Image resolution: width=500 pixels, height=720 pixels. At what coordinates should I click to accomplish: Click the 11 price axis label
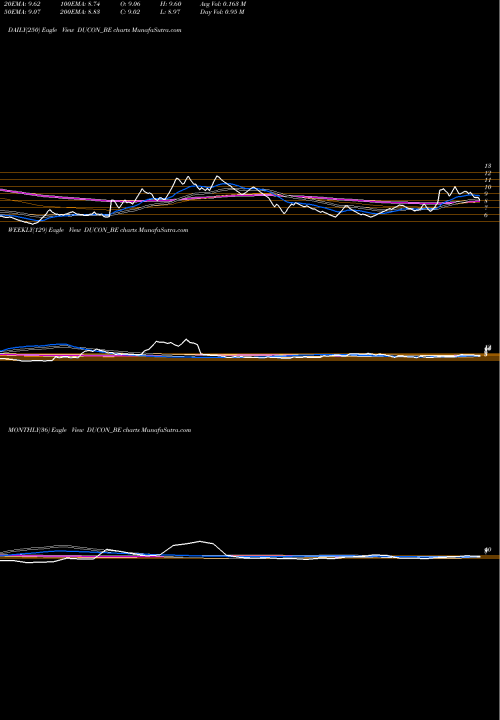click(x=488, y=180)
